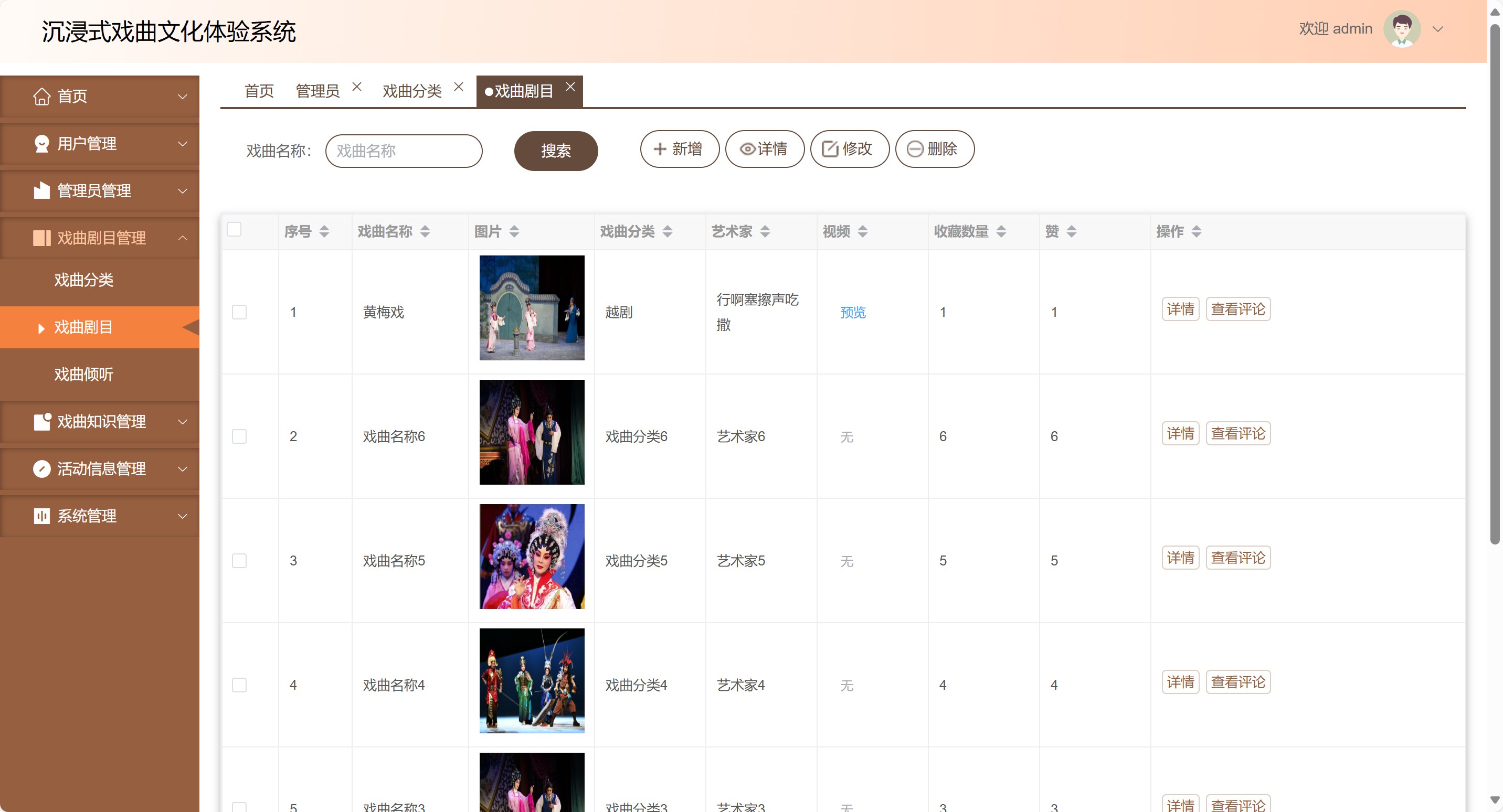Click the 戏曲知识管理 sidebar icon

click(41, 421)
